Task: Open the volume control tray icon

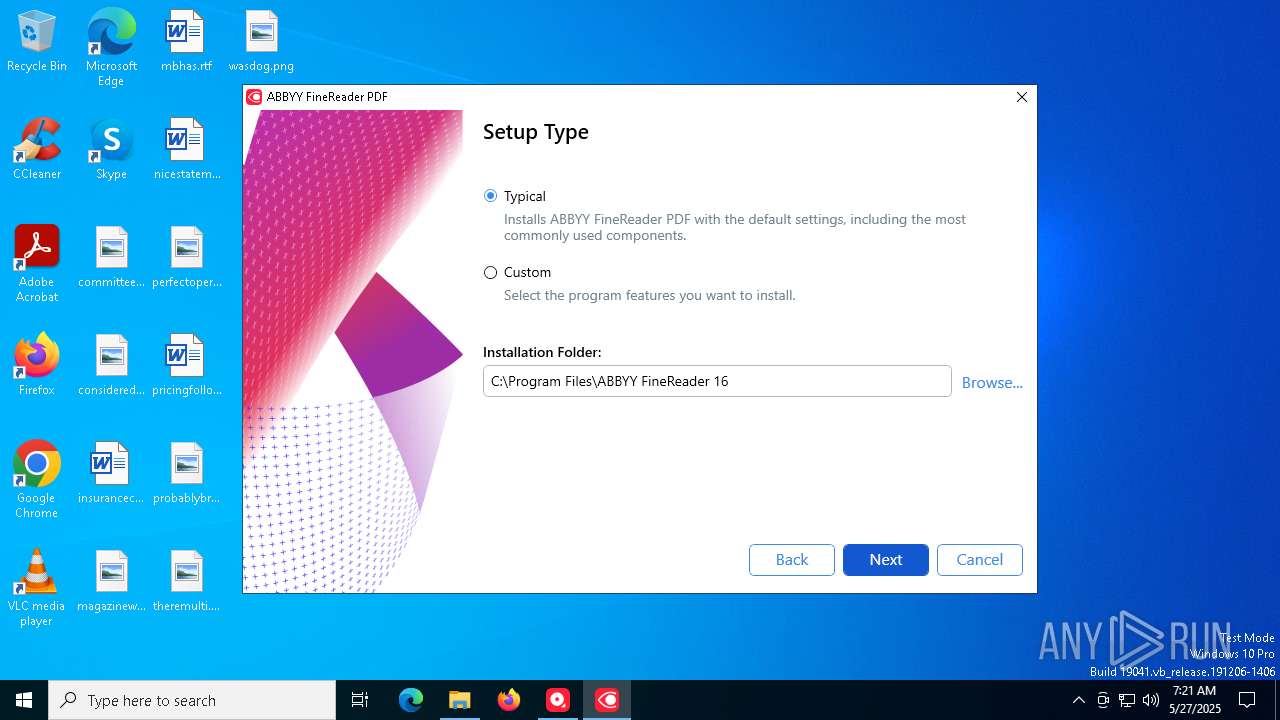Action: coord(1151,700)
